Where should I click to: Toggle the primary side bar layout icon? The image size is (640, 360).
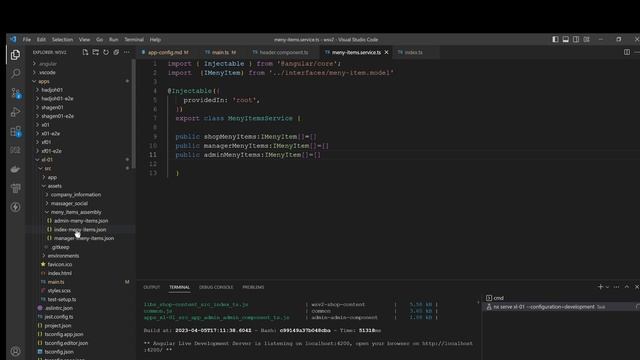(x=555, y=39)
